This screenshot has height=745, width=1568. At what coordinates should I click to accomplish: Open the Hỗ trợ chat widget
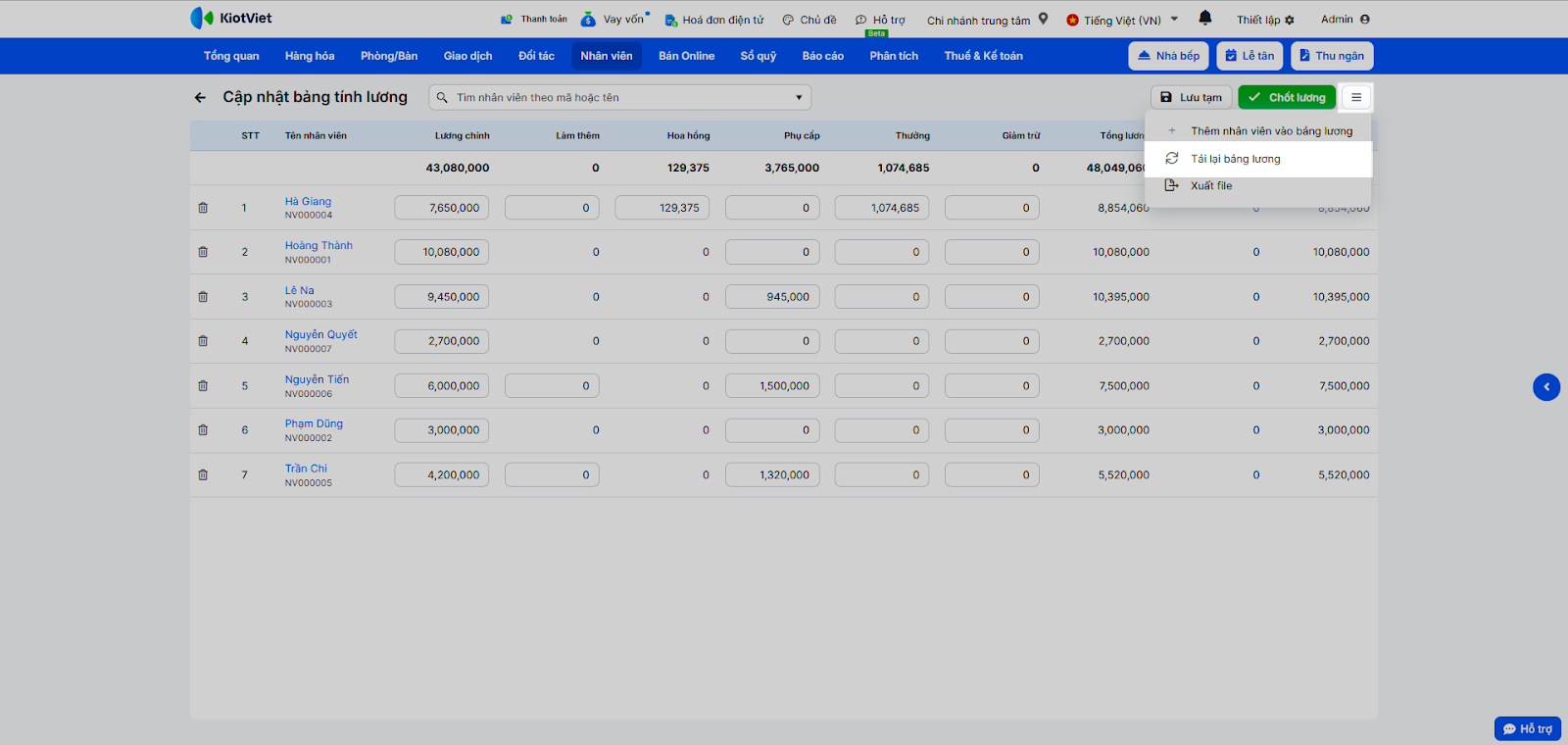(x=1527, y=728)
